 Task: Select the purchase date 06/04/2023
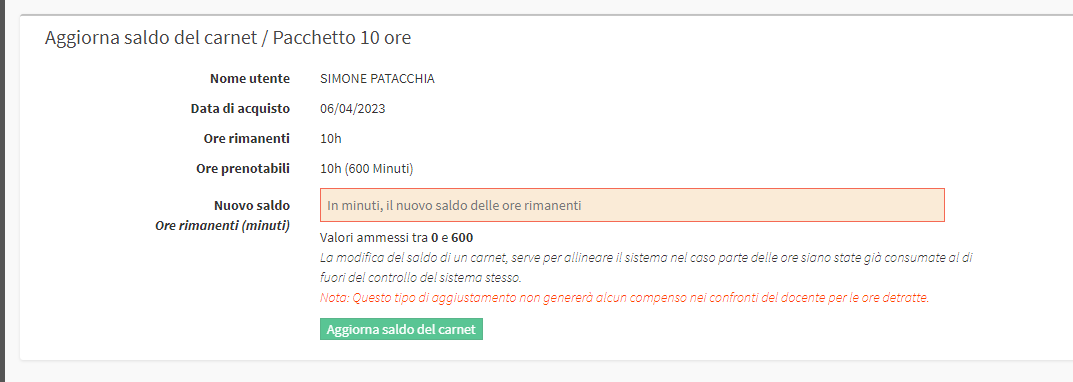pos(352,109)
